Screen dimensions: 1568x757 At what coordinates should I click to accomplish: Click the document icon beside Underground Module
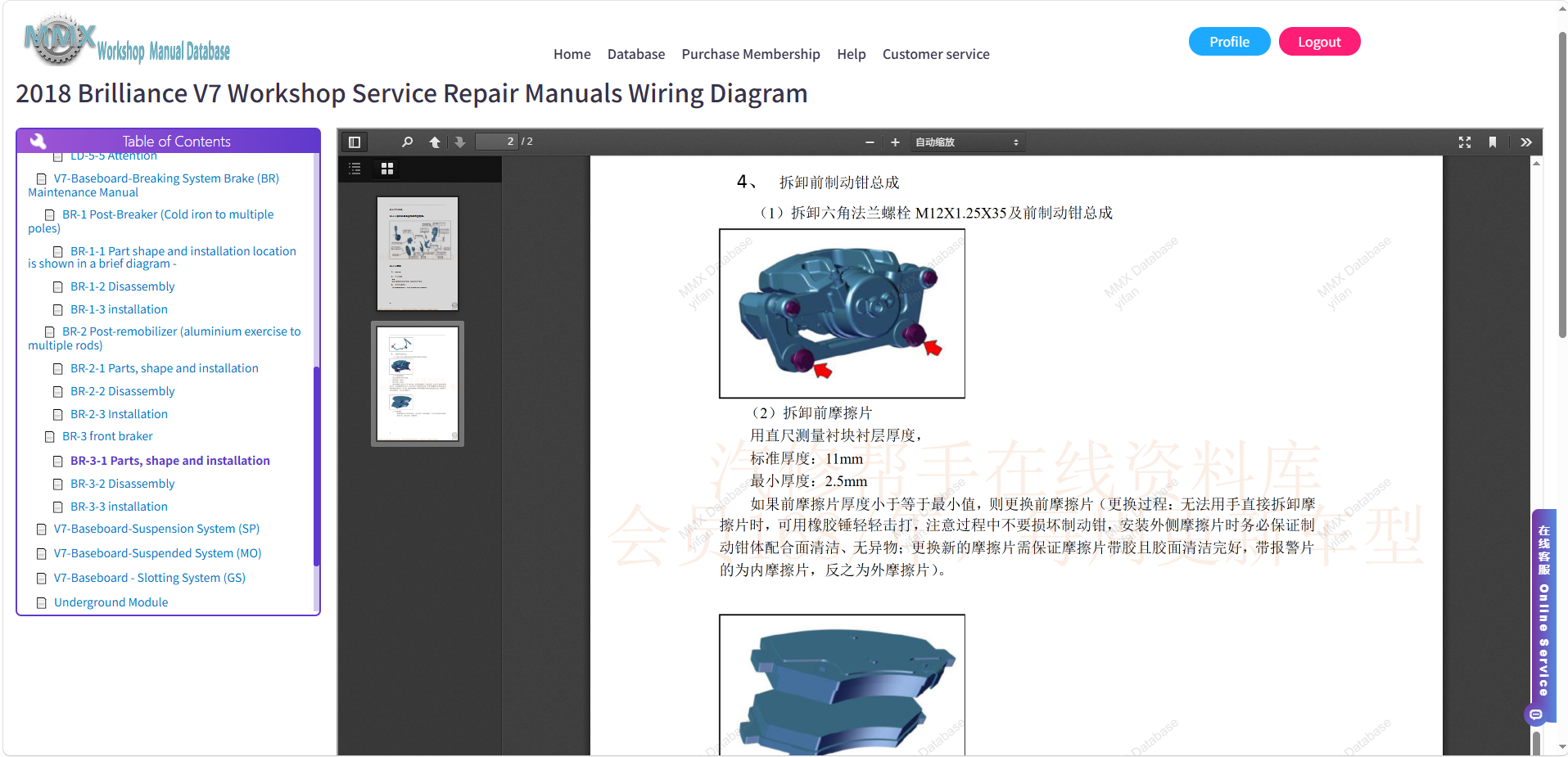42,603
